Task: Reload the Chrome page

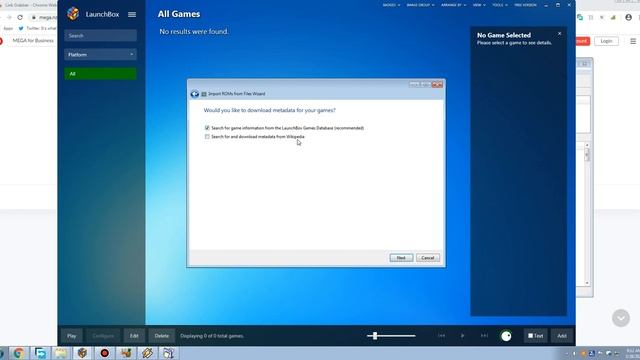Action: [x=20, y=18]
